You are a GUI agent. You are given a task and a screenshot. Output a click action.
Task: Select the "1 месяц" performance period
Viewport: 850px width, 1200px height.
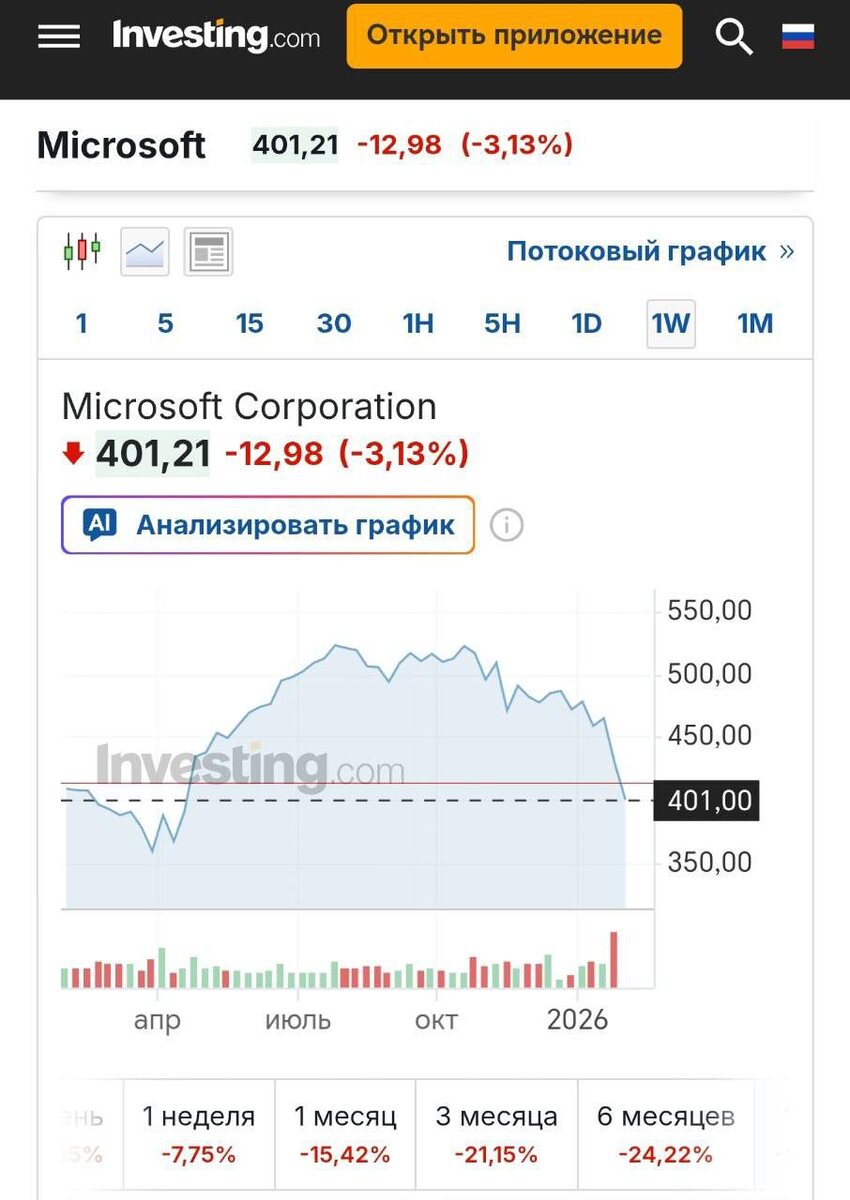coord(345,1135)
